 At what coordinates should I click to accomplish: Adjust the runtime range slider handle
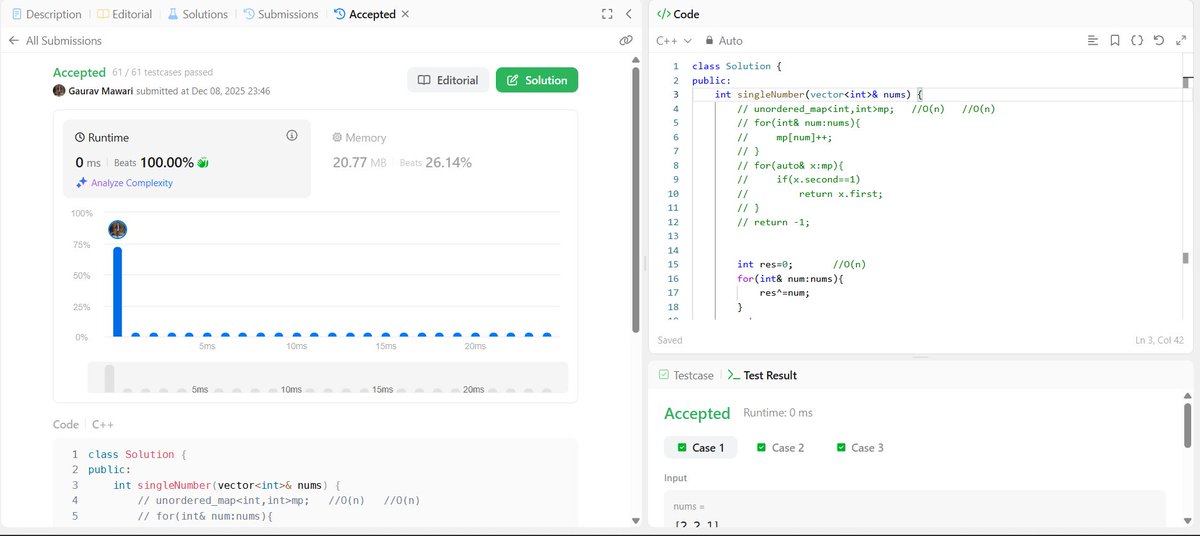[109, 377]
